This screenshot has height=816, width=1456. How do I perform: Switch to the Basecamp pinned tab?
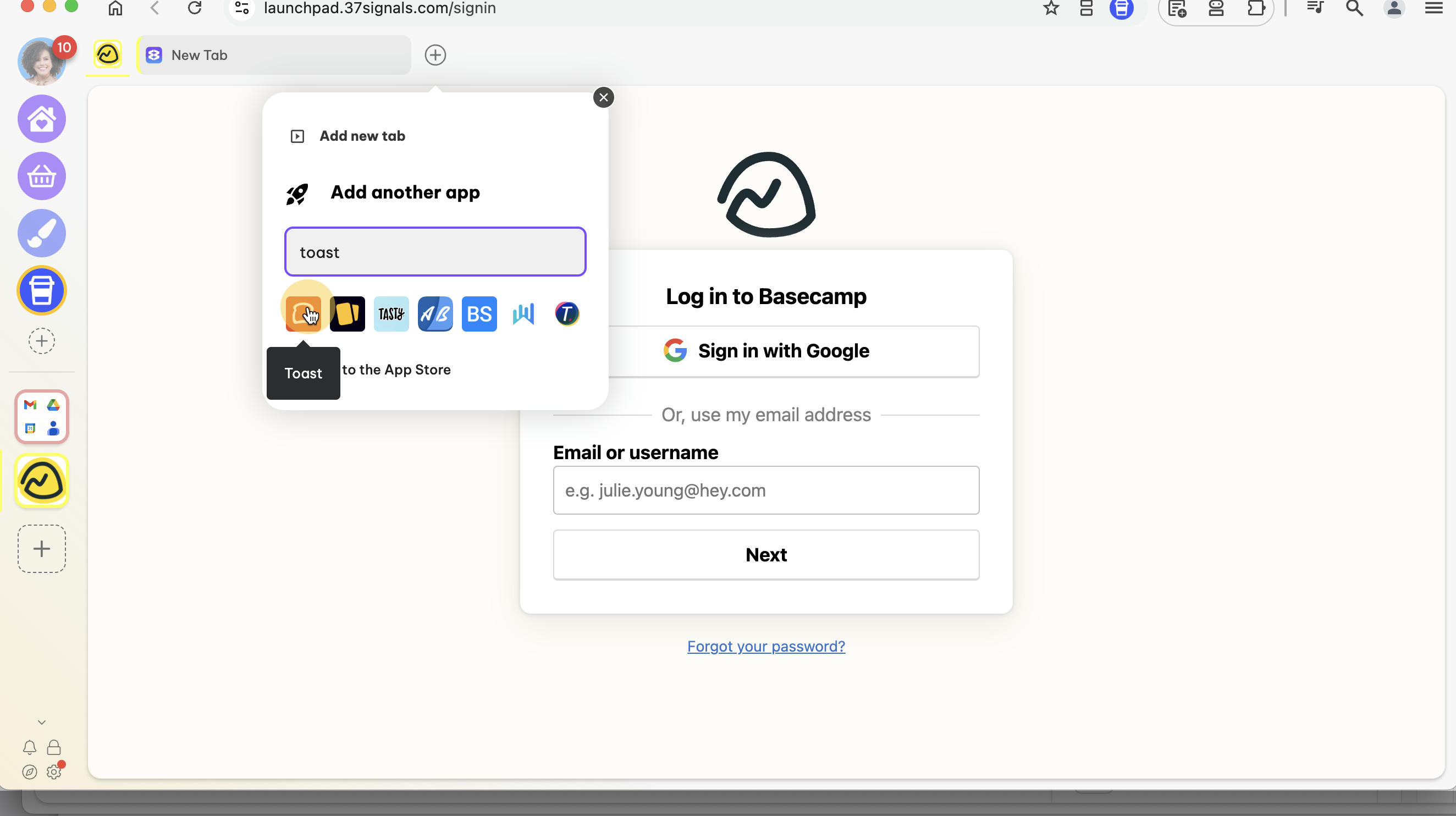click(x=107, y=55)
